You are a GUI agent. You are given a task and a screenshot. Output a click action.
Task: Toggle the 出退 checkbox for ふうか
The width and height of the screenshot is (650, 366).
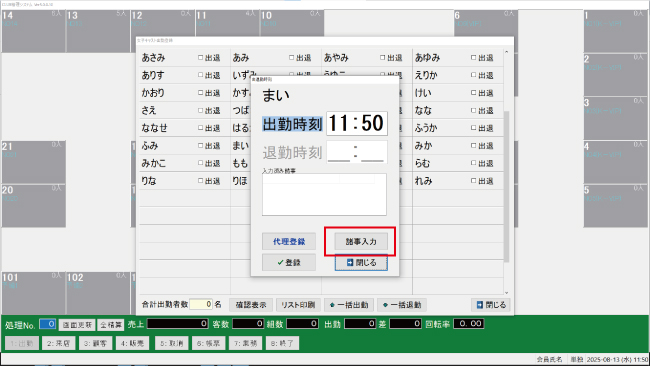coord(473,128)
